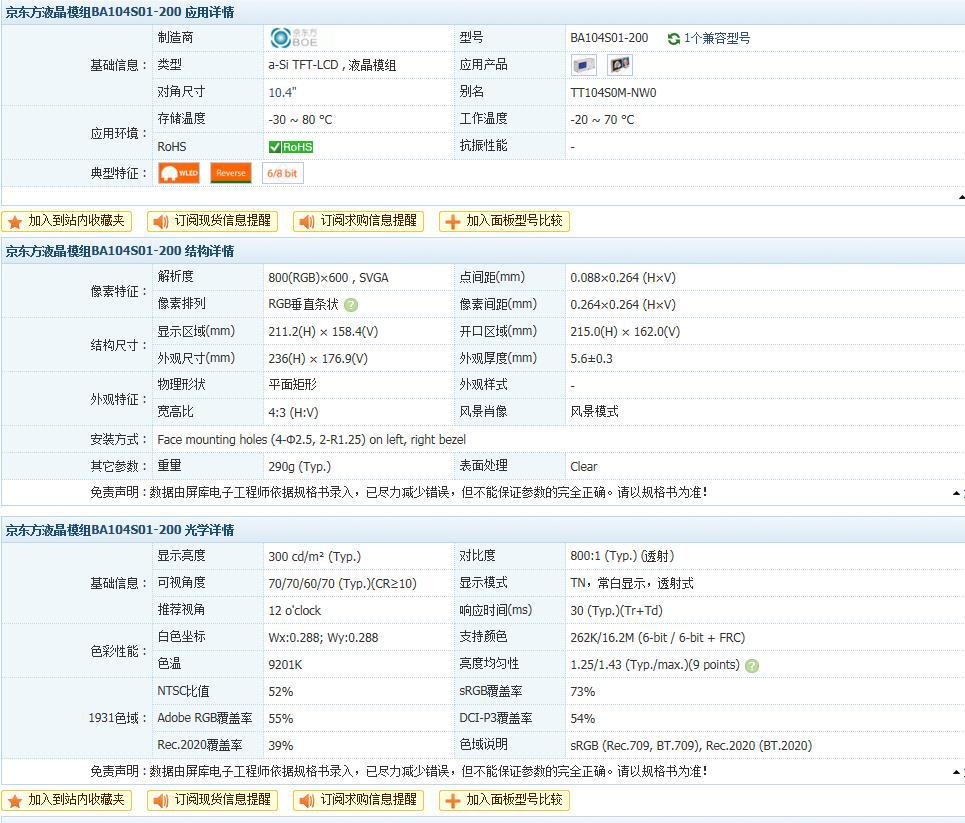
Task: Click bottom 加入面板型号比较 button
Action: (x=505, y=800)
